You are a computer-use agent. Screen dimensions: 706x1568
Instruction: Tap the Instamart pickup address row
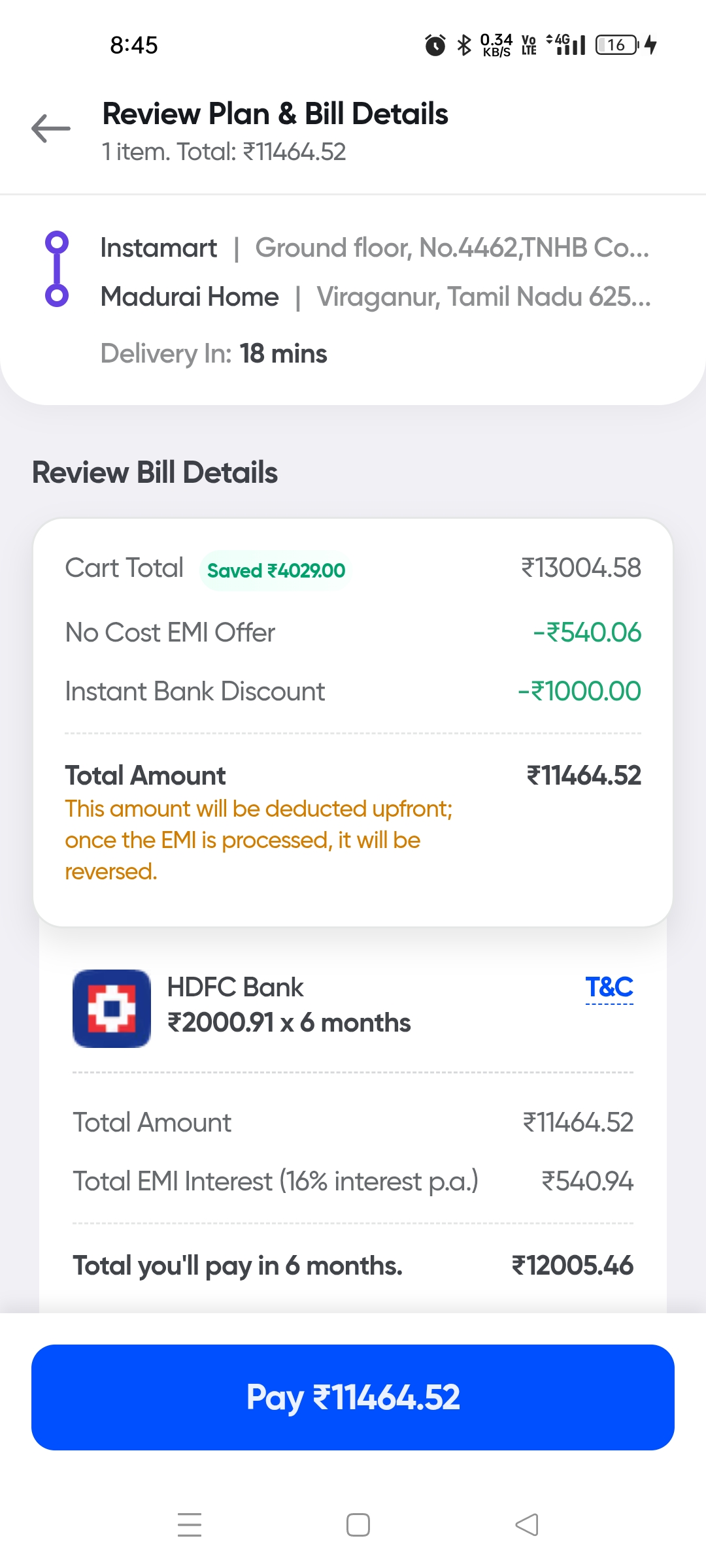point(375,248)
